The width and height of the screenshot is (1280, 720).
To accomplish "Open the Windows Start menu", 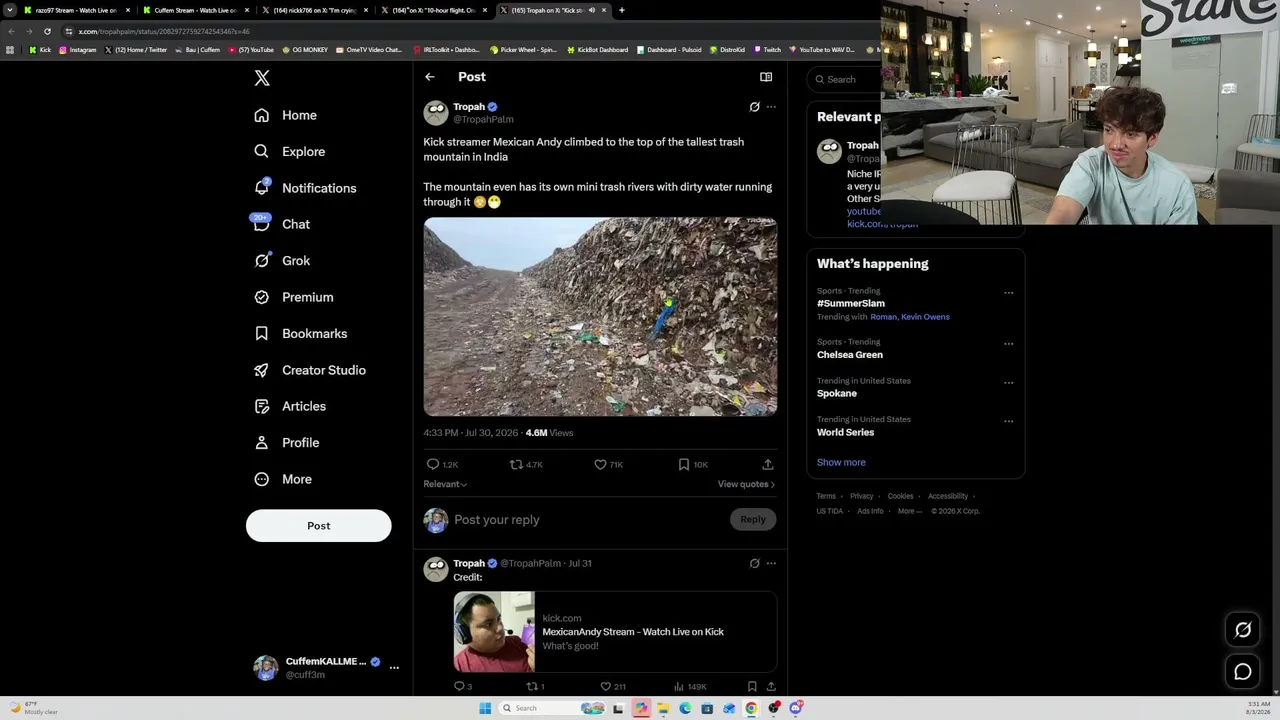I will pyautogui.click(x=485, y=709).
